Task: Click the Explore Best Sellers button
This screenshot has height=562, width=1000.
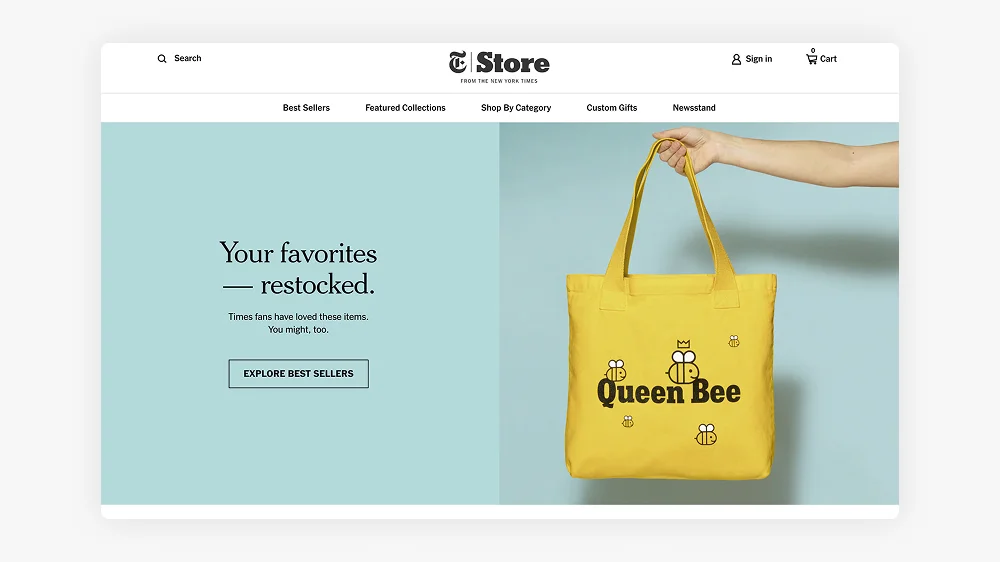Action: tap(298, 374)
